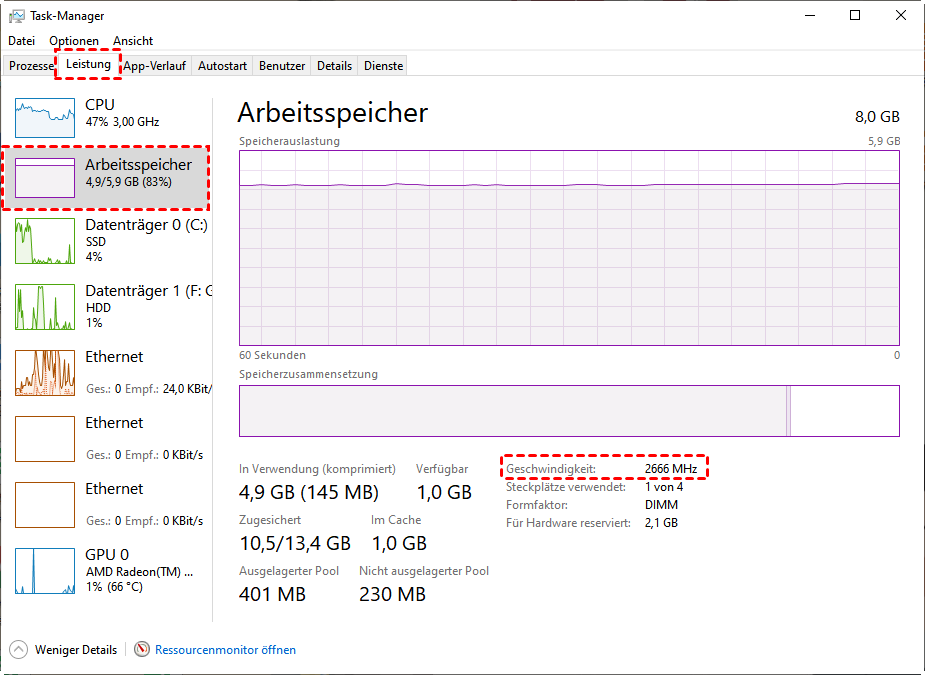Screen dimensions: 925x675
Task: Open the Ressourcenmonitor öffnen link
Action: click(x=225, y=650)
